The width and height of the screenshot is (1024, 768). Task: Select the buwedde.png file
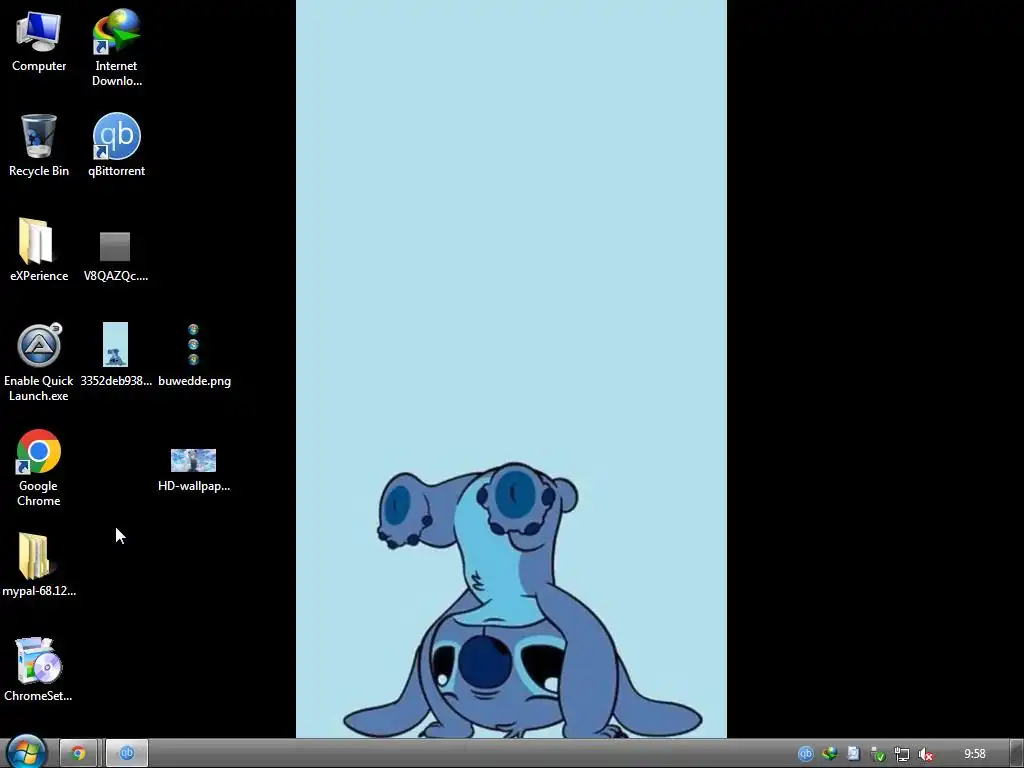(x=194, y=355)
